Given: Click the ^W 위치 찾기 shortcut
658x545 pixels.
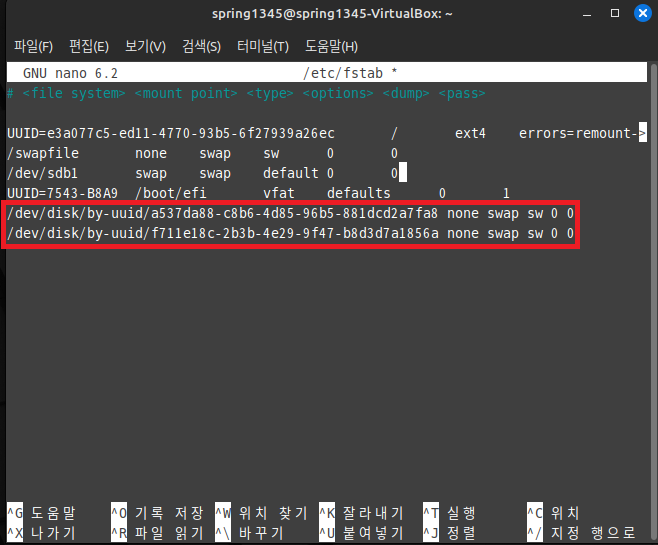Looking at the screenshot, I should click(261, 513).
